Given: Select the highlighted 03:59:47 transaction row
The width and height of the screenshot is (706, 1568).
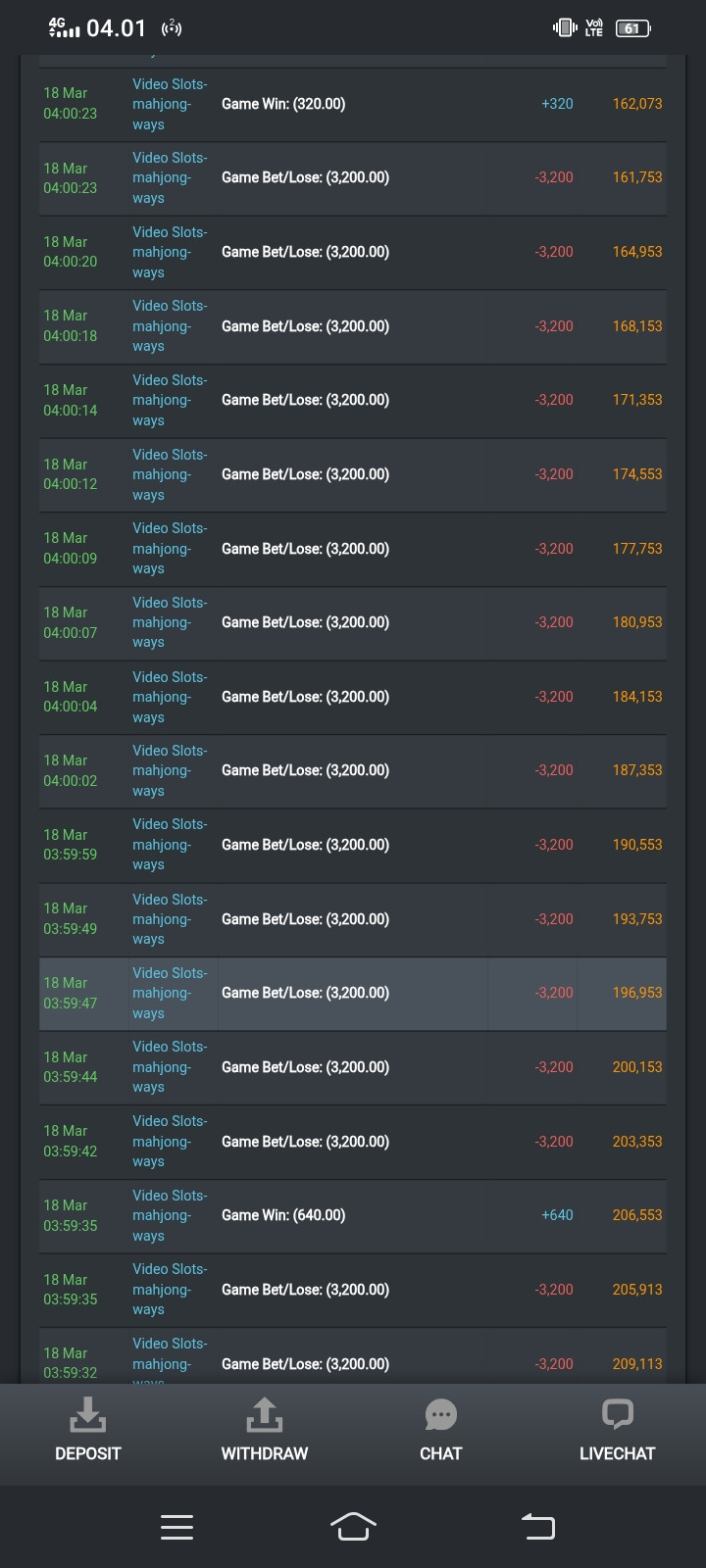Looking at the screenshot, I should click(x=352, y=994).
